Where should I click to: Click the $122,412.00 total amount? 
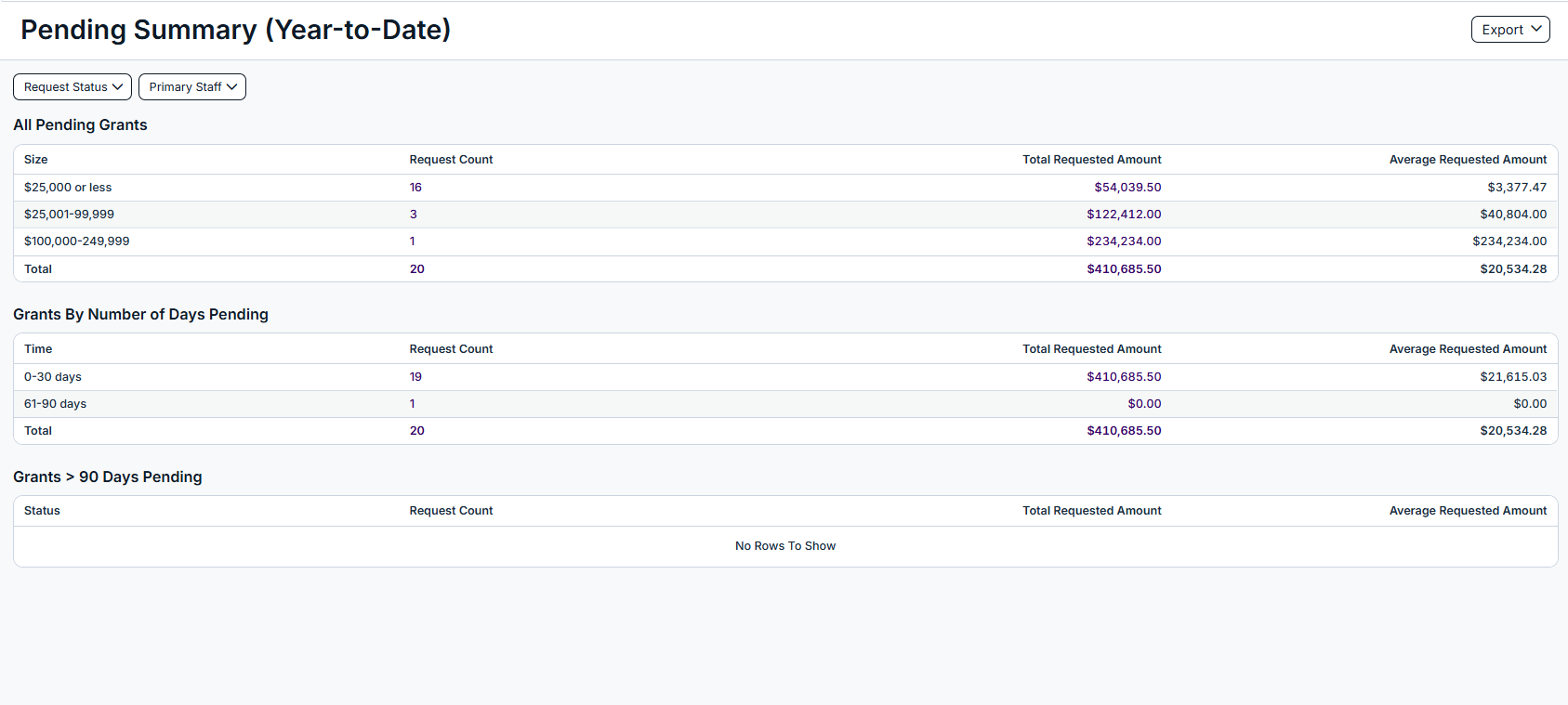1124,215
